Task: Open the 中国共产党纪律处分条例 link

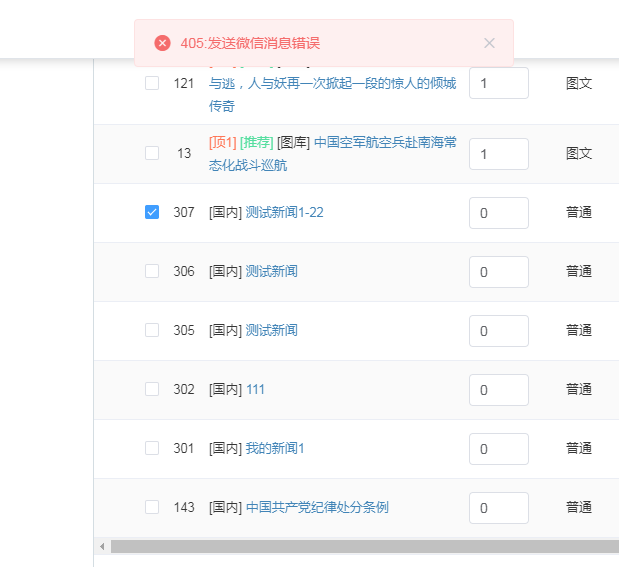Action: 317,507
